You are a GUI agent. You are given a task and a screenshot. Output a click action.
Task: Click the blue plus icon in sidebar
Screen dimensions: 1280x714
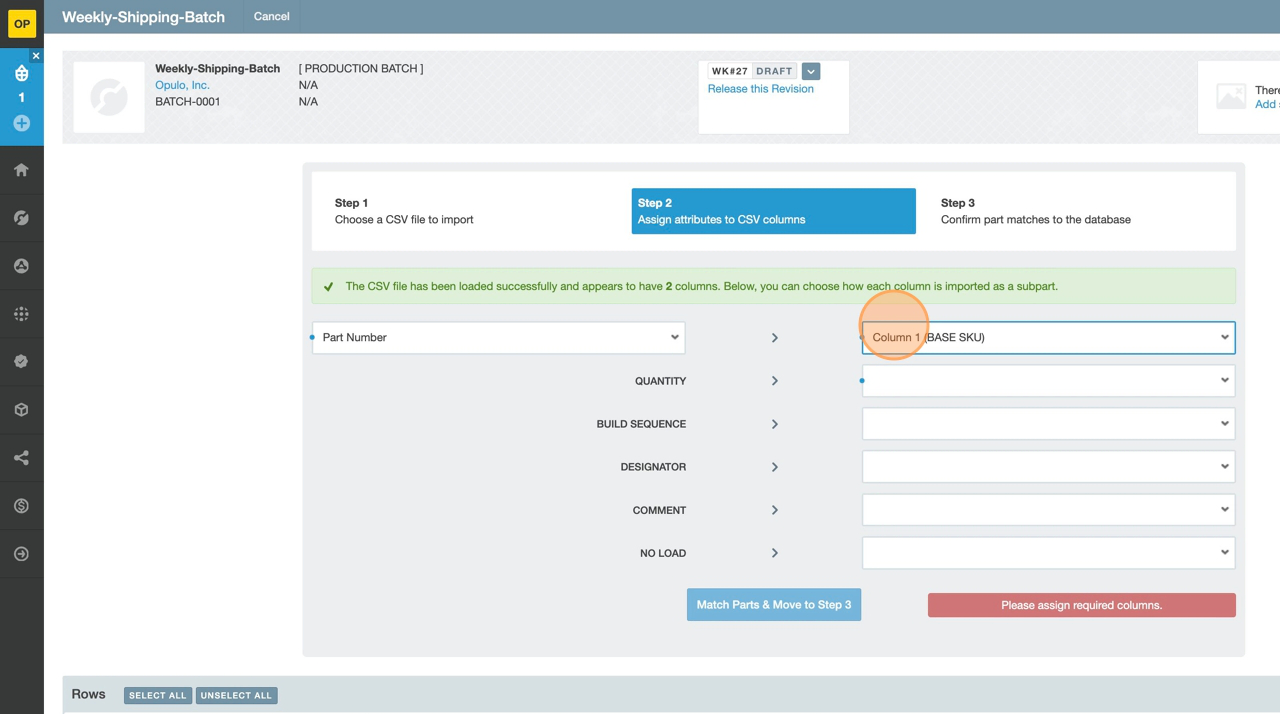[x=21, y=123]
